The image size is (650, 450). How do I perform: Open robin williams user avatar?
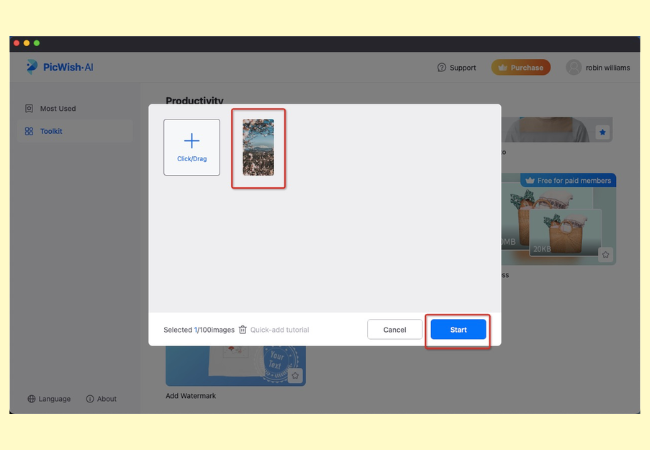[x=573, y=68]
